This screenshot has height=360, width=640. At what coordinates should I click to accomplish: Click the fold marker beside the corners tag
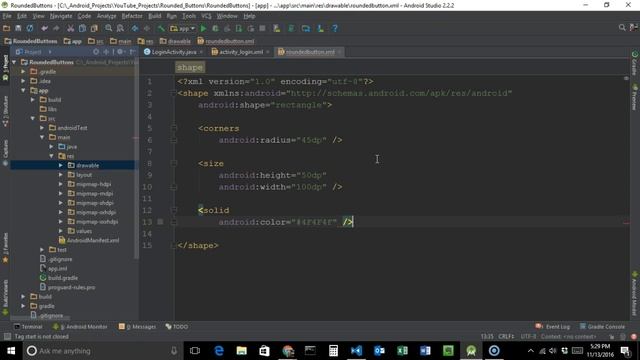(173, 128)
